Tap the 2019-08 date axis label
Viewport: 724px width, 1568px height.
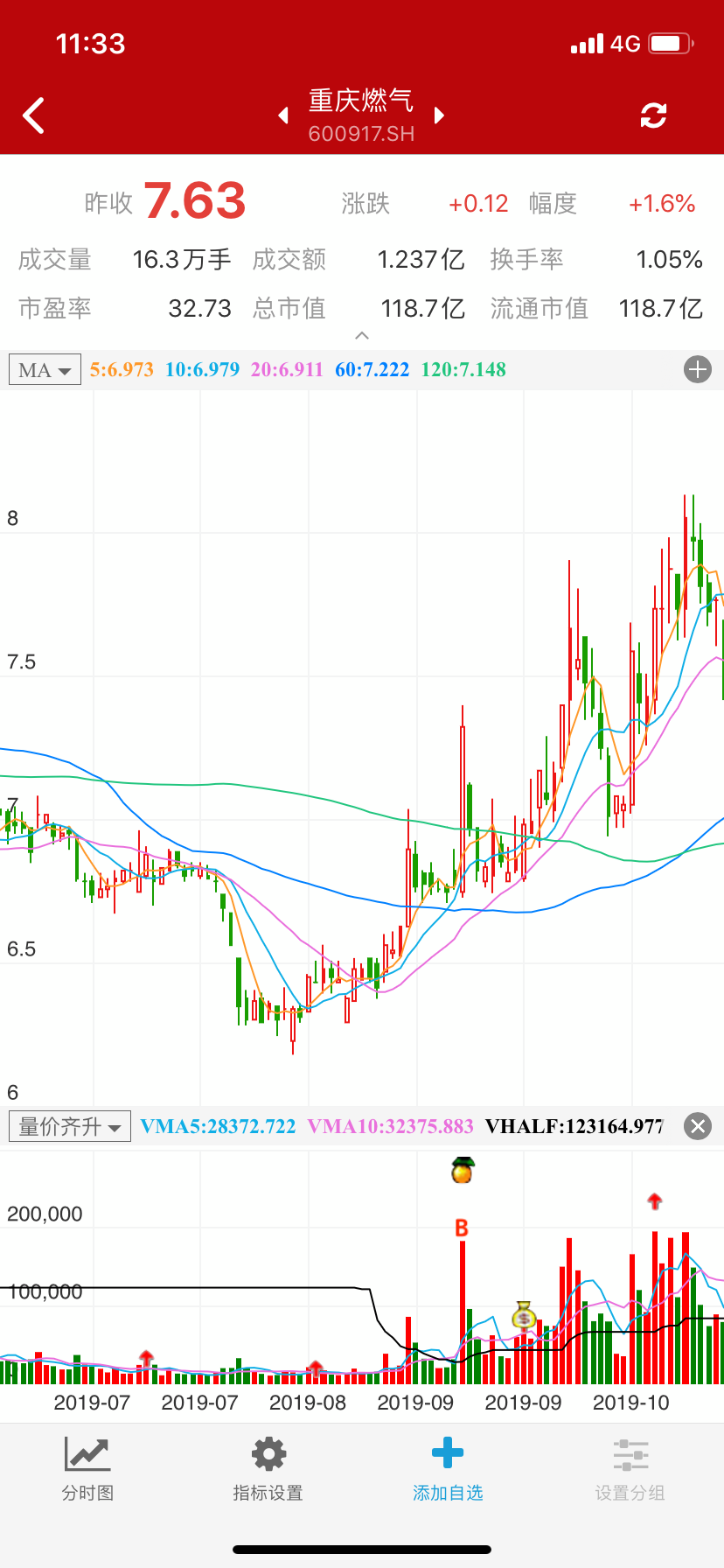[x=308, y=1403]
